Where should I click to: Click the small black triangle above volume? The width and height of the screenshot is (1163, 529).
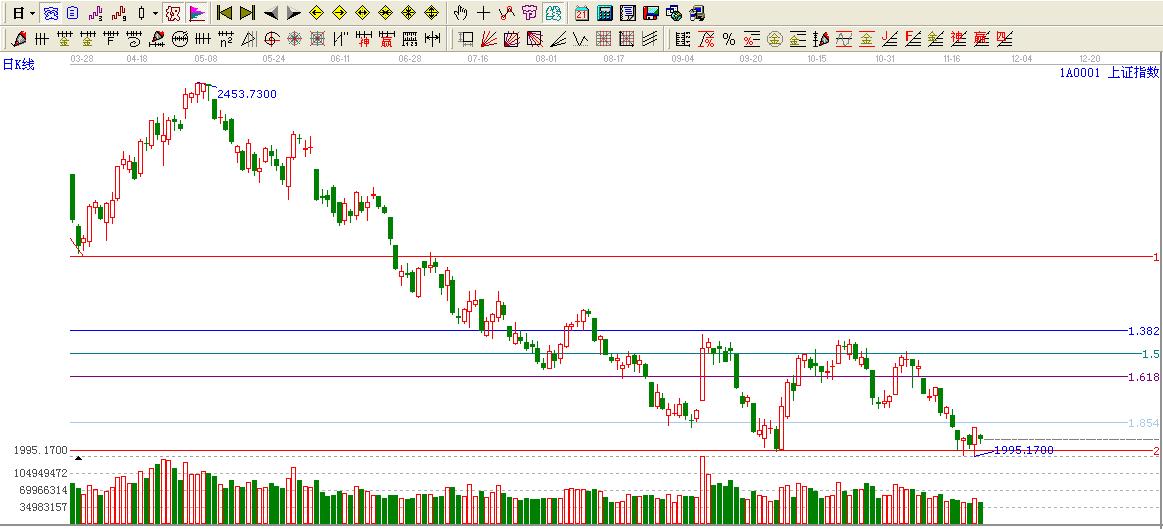point(79,458)
